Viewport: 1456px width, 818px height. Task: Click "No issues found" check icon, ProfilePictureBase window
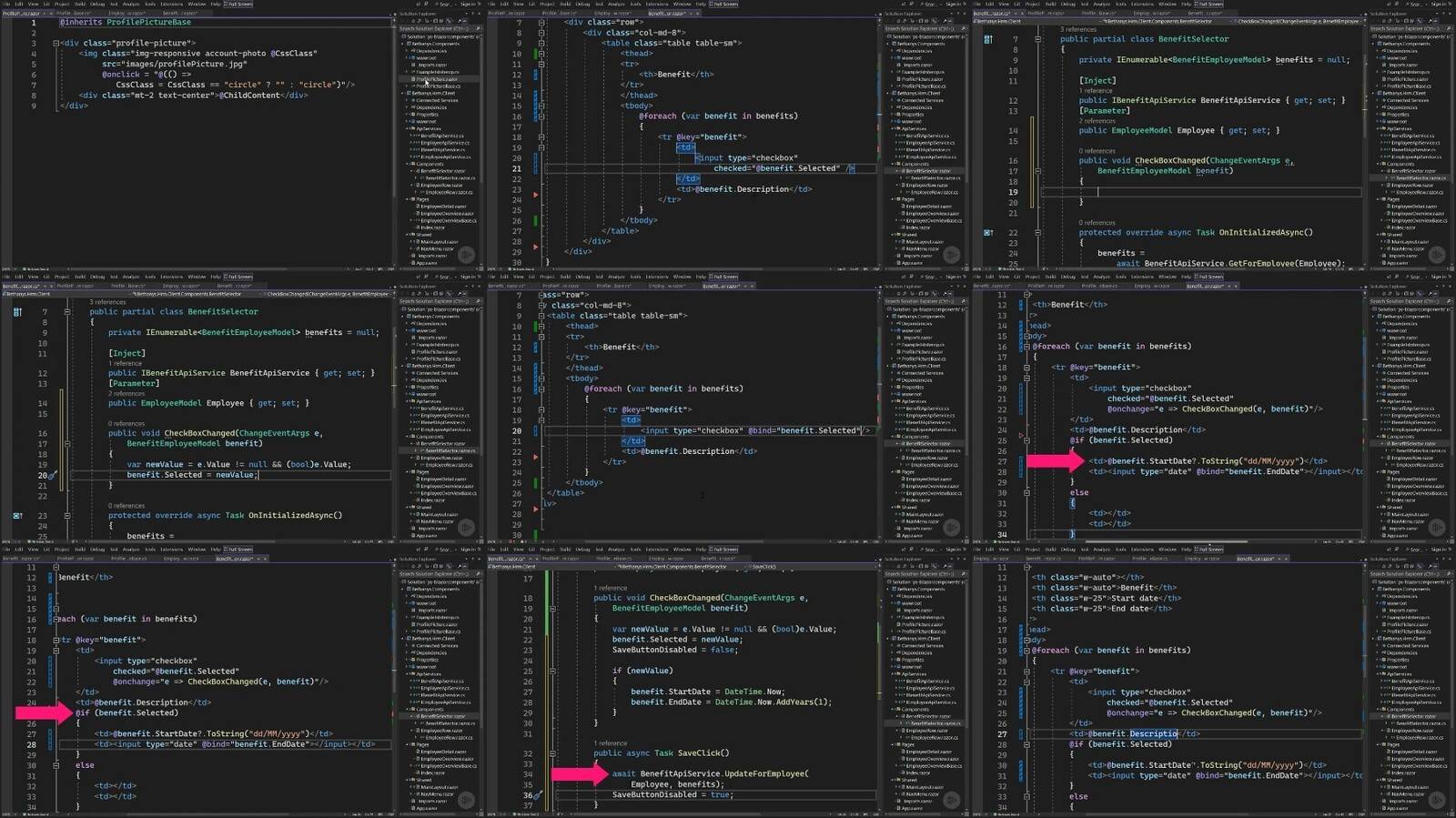pyautogui.click(x=25, y=268)
